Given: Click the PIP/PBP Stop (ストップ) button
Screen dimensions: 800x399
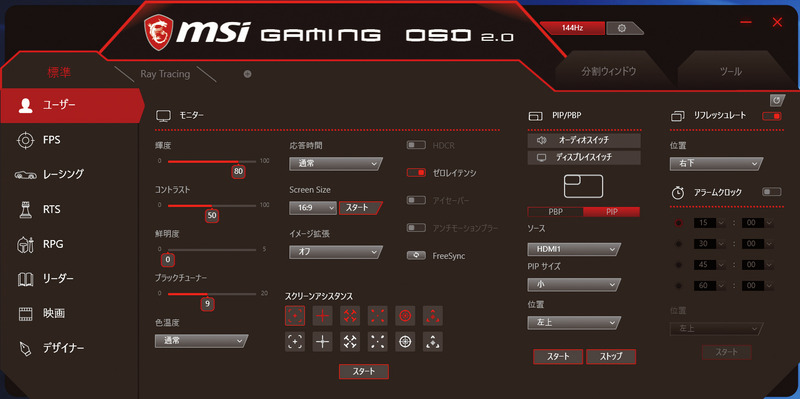Looking at the screenshot, I should click(611, 357).
